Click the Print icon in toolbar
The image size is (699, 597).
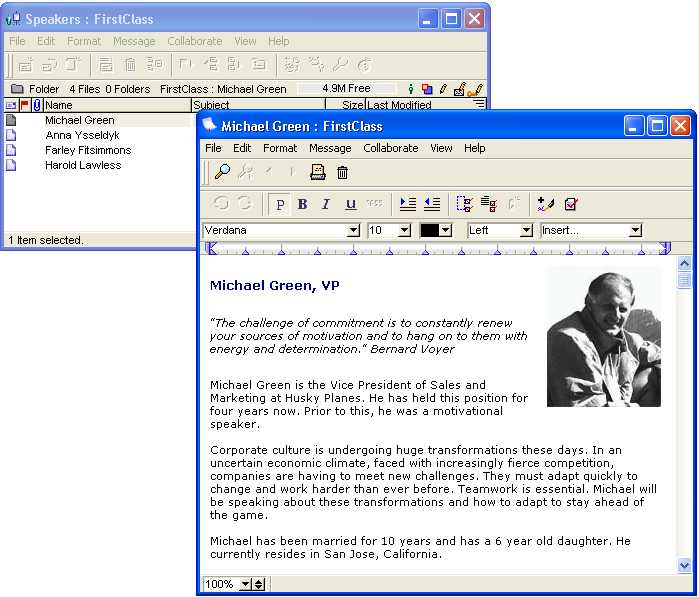[x=318, y=173]
